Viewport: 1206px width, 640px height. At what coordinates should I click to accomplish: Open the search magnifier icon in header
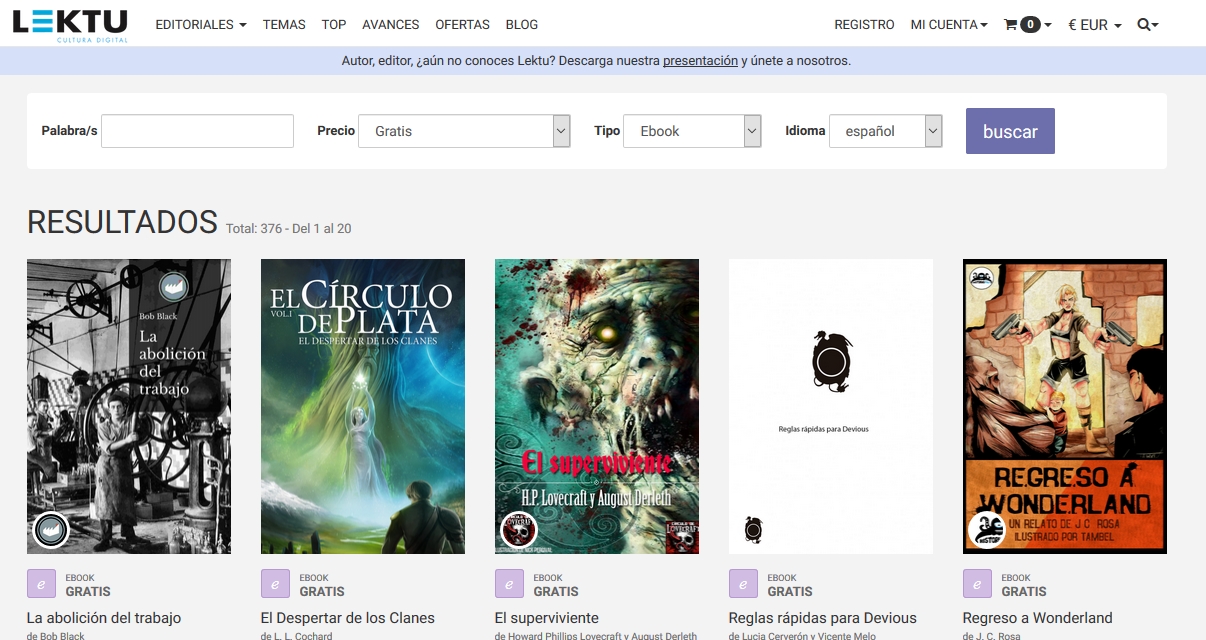click(1148, 25)
